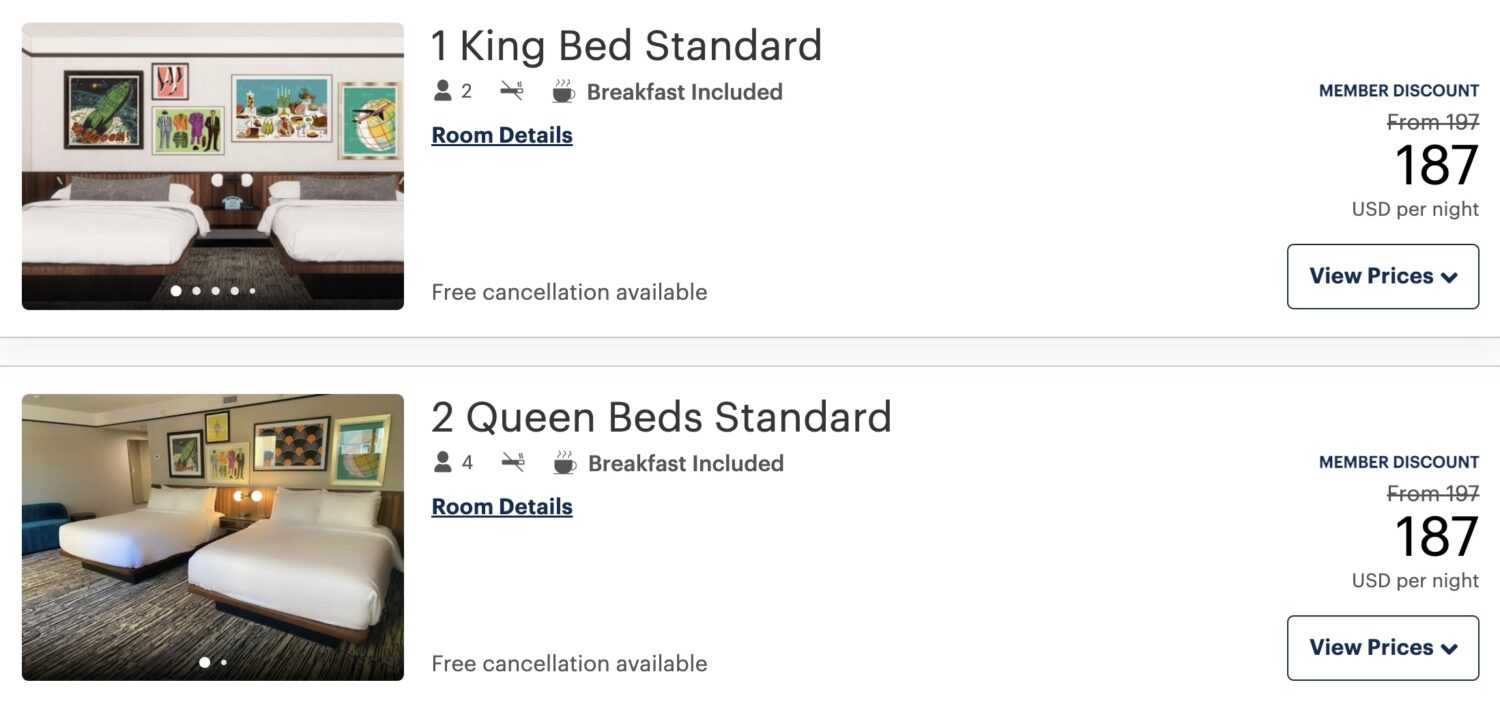The width and height of the screenshot is (1500, 702).
Task: Expand prices for 2 Queen Beds Standard
Action: click(x=1383, y=648)
